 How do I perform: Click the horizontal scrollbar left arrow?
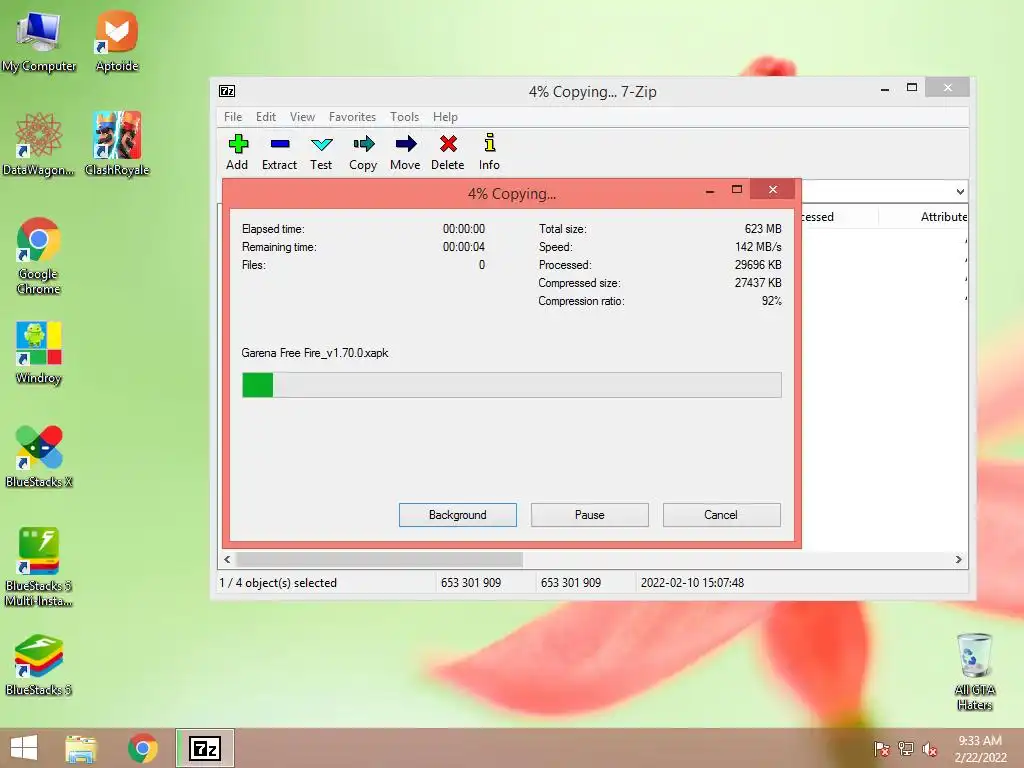227,559
